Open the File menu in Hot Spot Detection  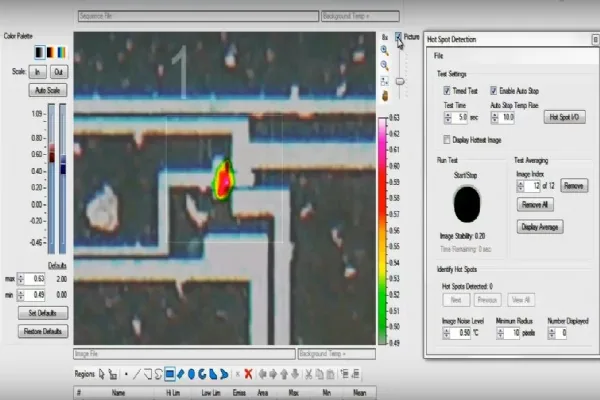point(439,56)
